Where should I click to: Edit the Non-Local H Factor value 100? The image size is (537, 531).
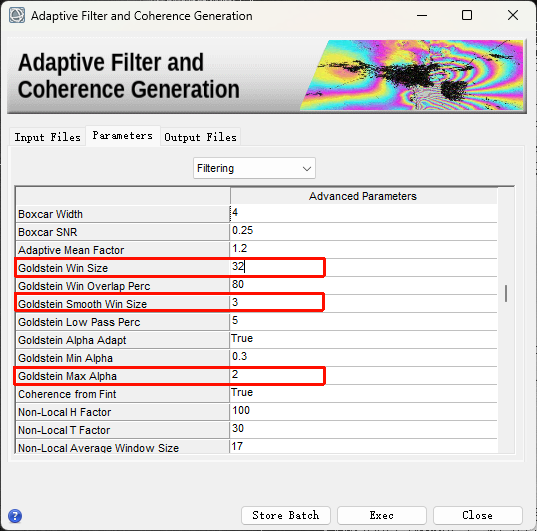(363, 411)
